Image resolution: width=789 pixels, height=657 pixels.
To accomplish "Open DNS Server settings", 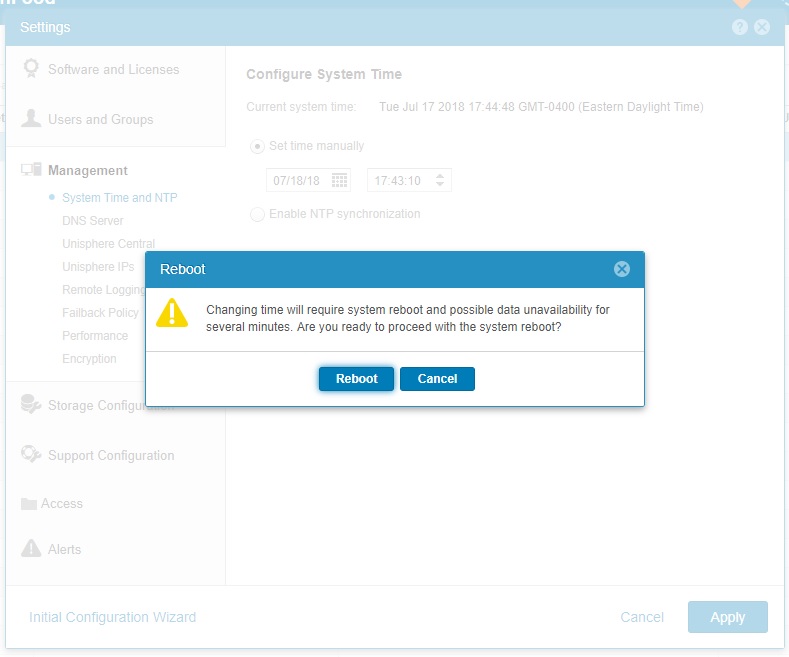I will 93,221.
